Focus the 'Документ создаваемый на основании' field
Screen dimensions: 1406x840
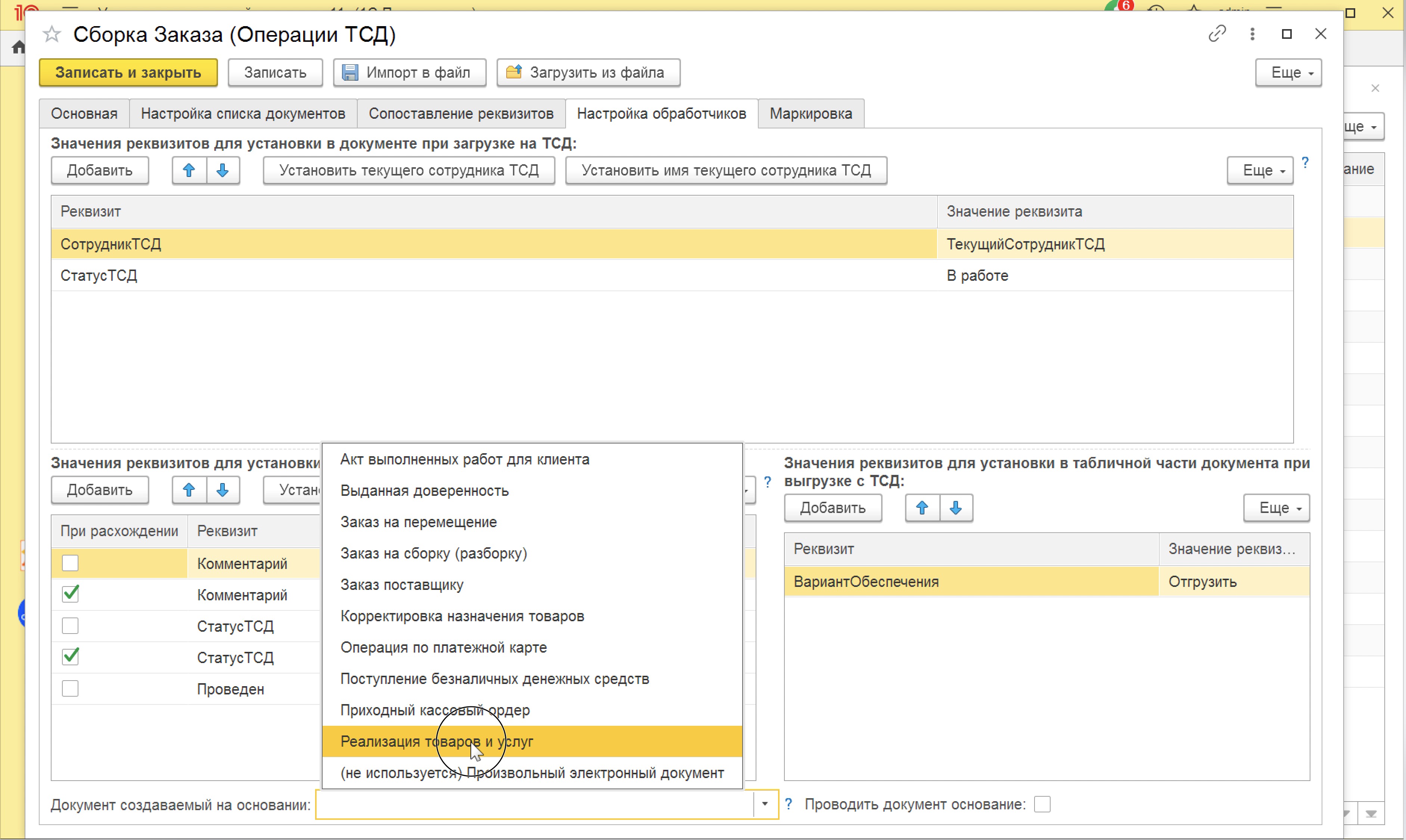pyautogui.click(x=535, y=804)
